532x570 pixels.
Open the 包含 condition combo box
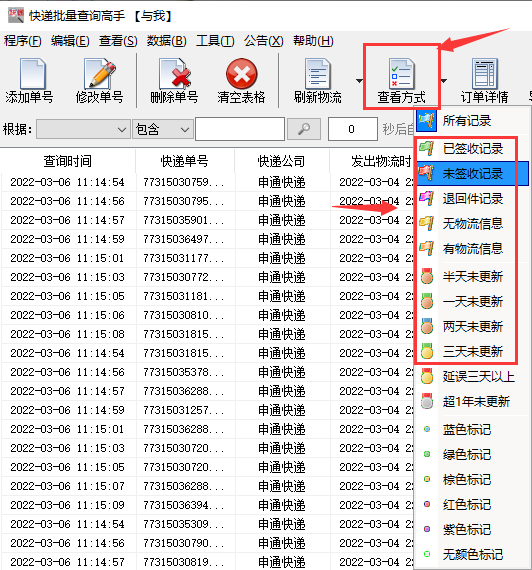(x=162, y=129)
